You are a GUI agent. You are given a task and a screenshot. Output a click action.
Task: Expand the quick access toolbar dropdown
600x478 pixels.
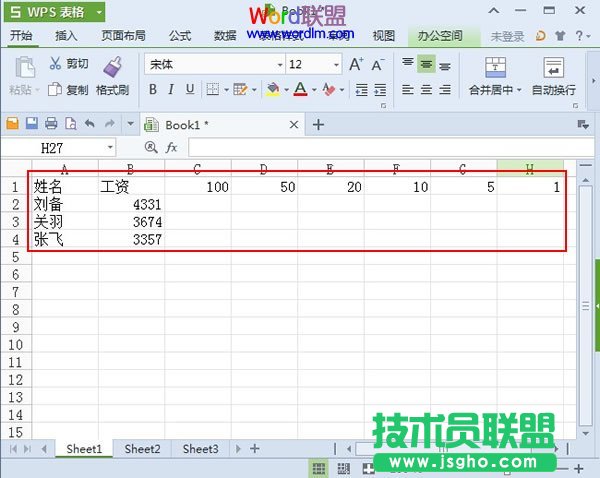[x=130, y=124]
